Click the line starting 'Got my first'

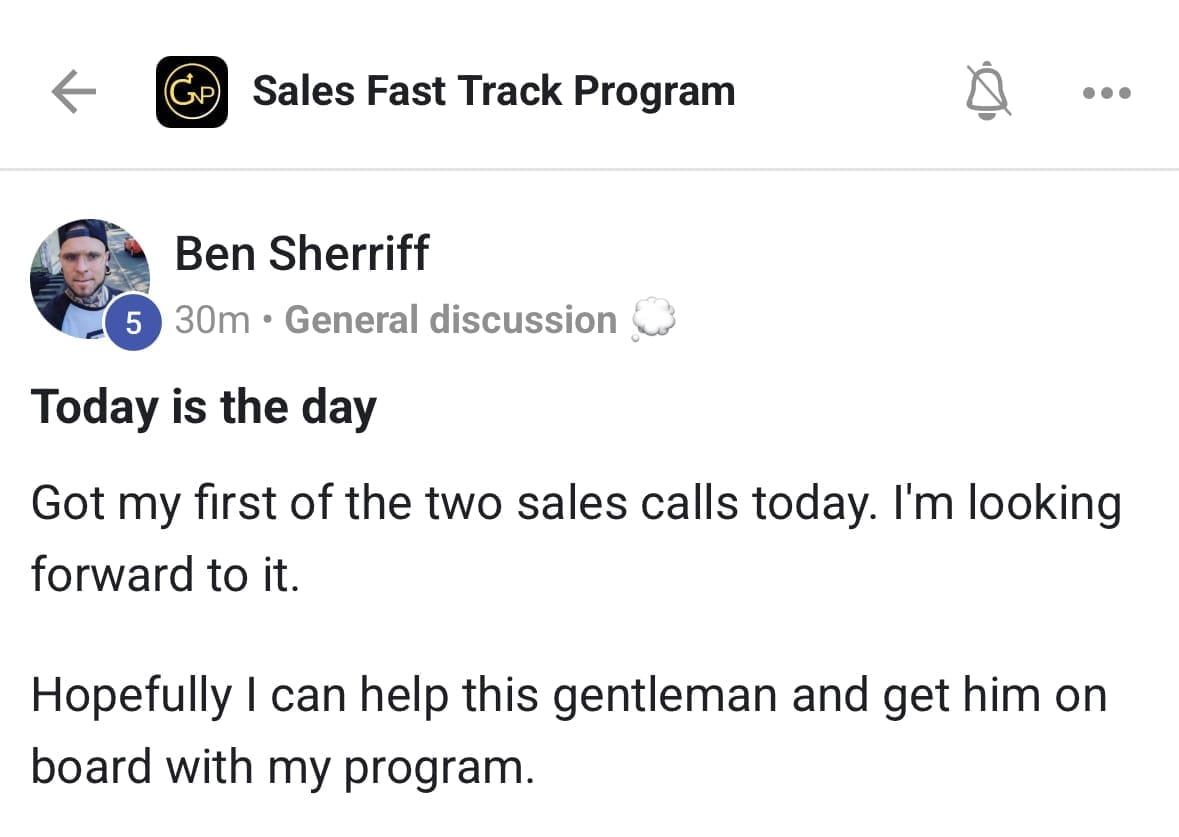point(575,503)
